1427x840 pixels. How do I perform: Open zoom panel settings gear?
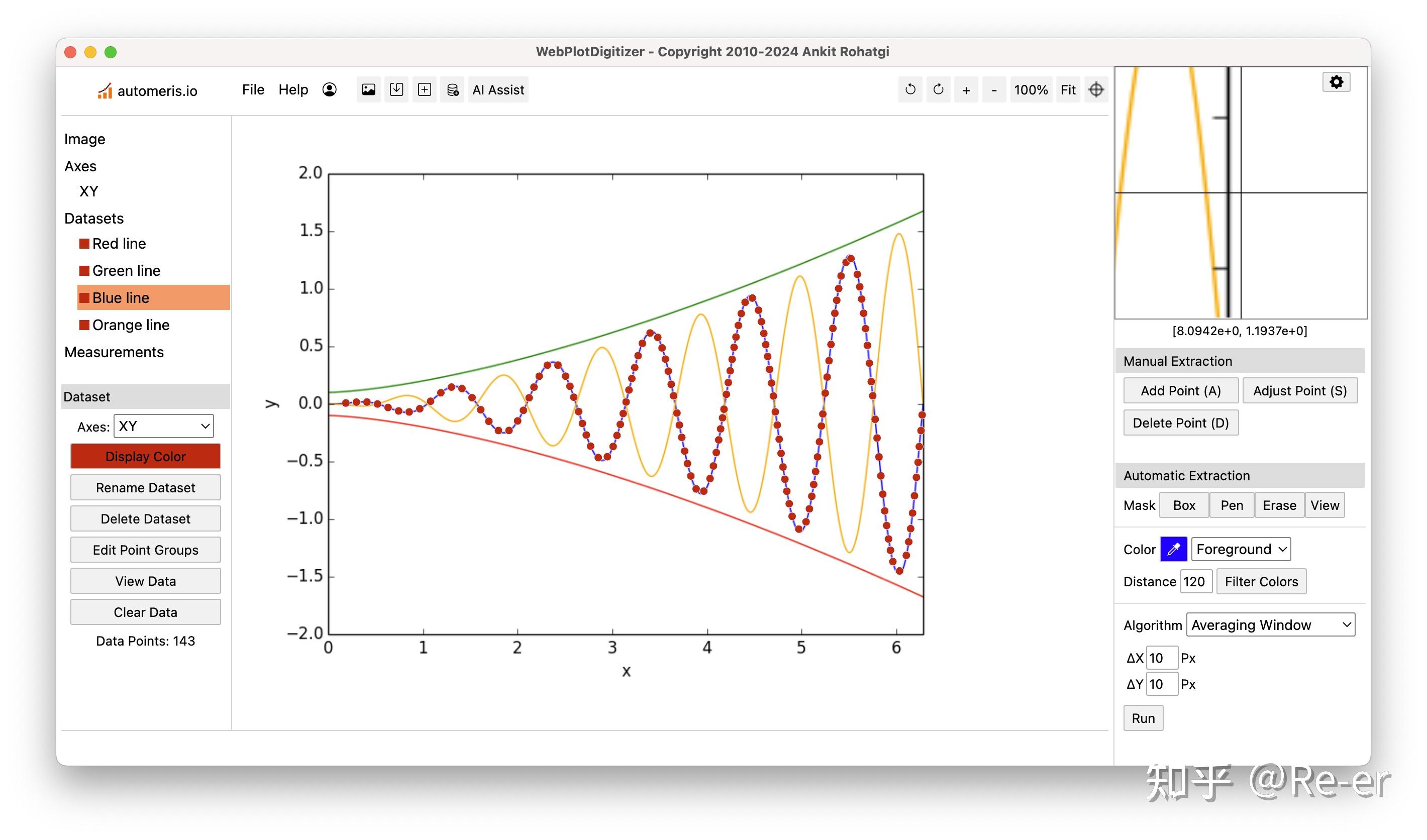point(1336,82)
